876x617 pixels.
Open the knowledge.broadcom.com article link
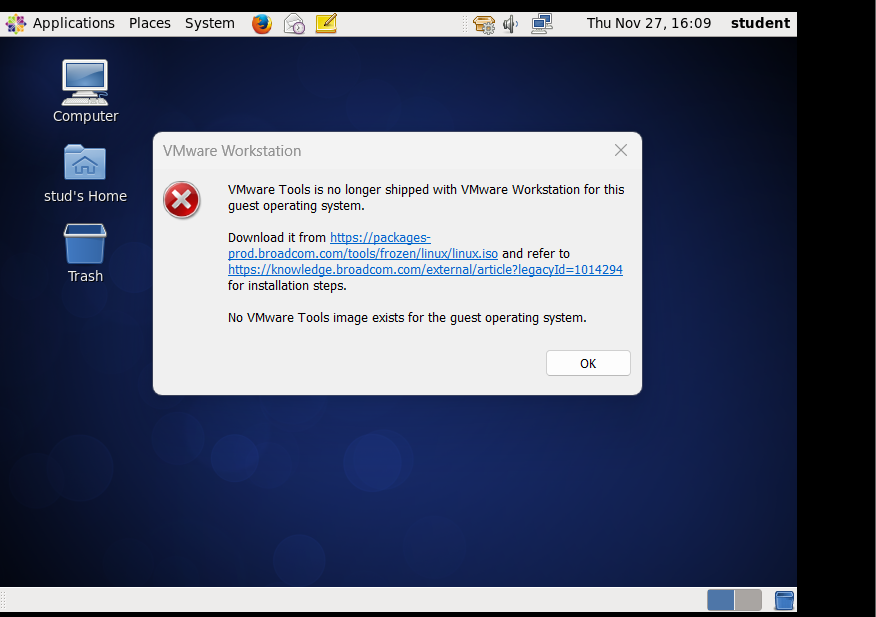[425, 269]
